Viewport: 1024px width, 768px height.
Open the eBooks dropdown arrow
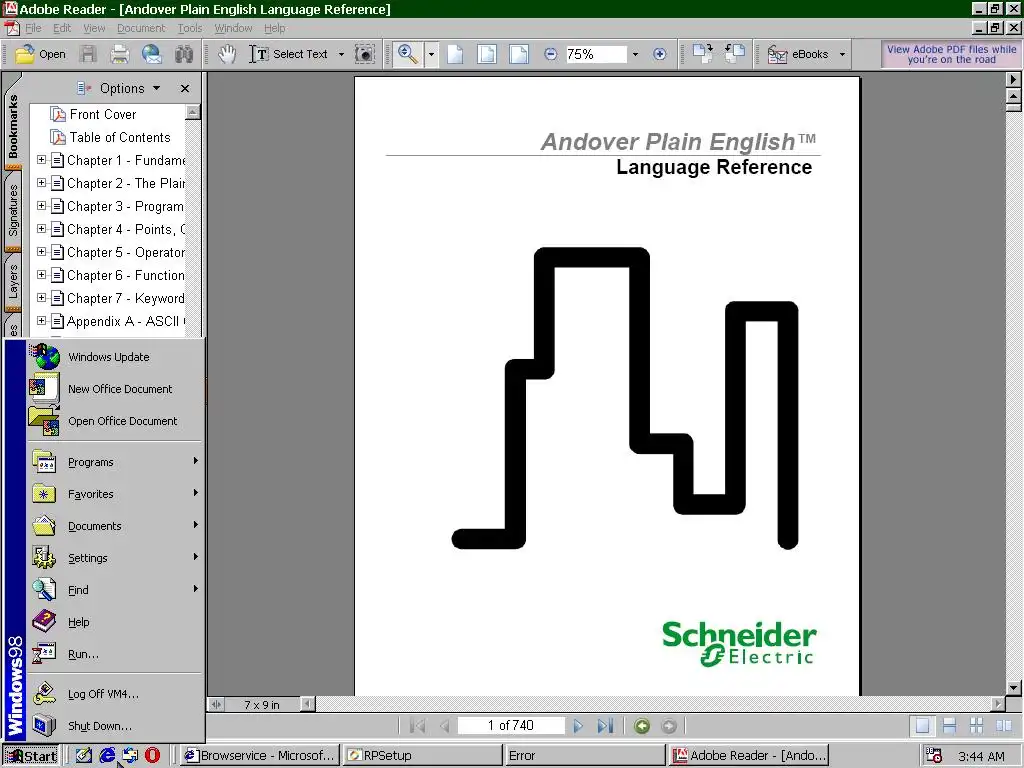click(x=842, y=54)
